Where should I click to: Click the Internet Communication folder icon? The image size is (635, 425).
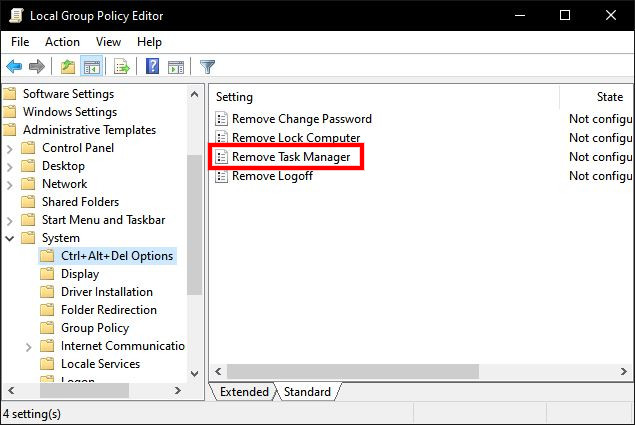tap(47, 346)
